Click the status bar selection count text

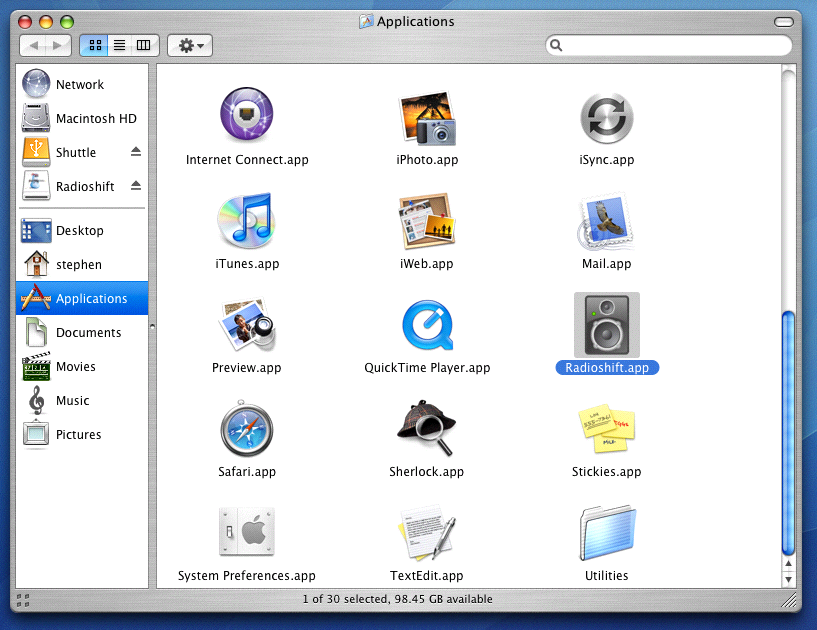tap(398, 599)
